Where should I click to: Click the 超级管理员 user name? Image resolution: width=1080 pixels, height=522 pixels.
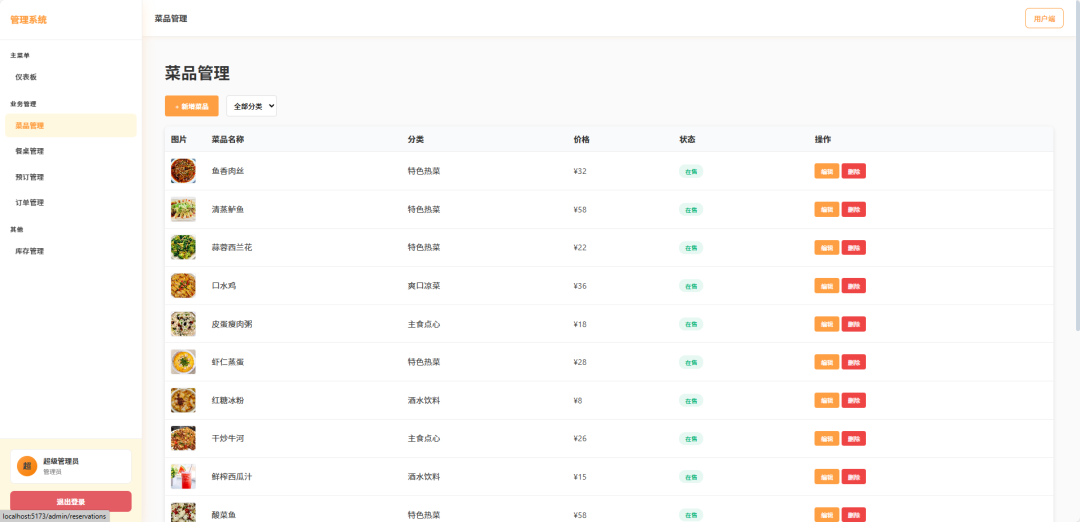pyautogui.click(x=61, y=461)
